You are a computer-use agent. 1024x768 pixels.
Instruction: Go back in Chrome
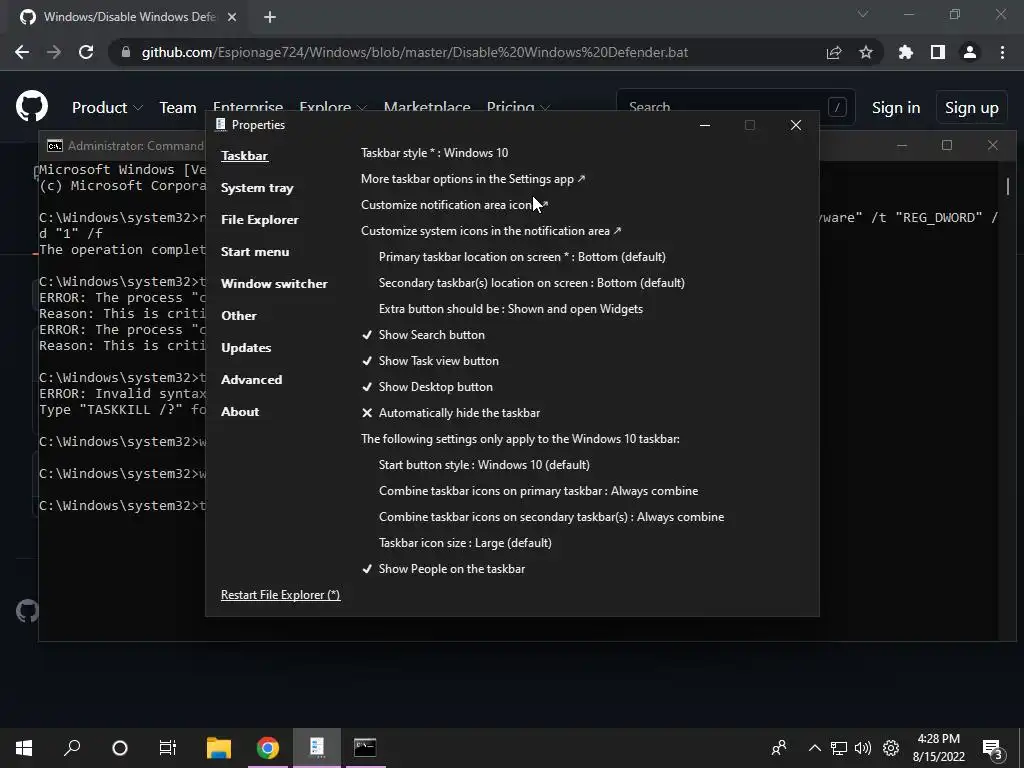[22, 52]
